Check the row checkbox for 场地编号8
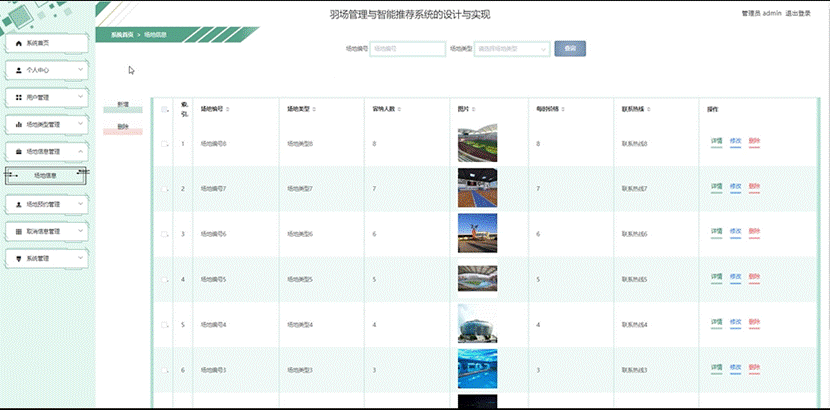 (165, 144)
